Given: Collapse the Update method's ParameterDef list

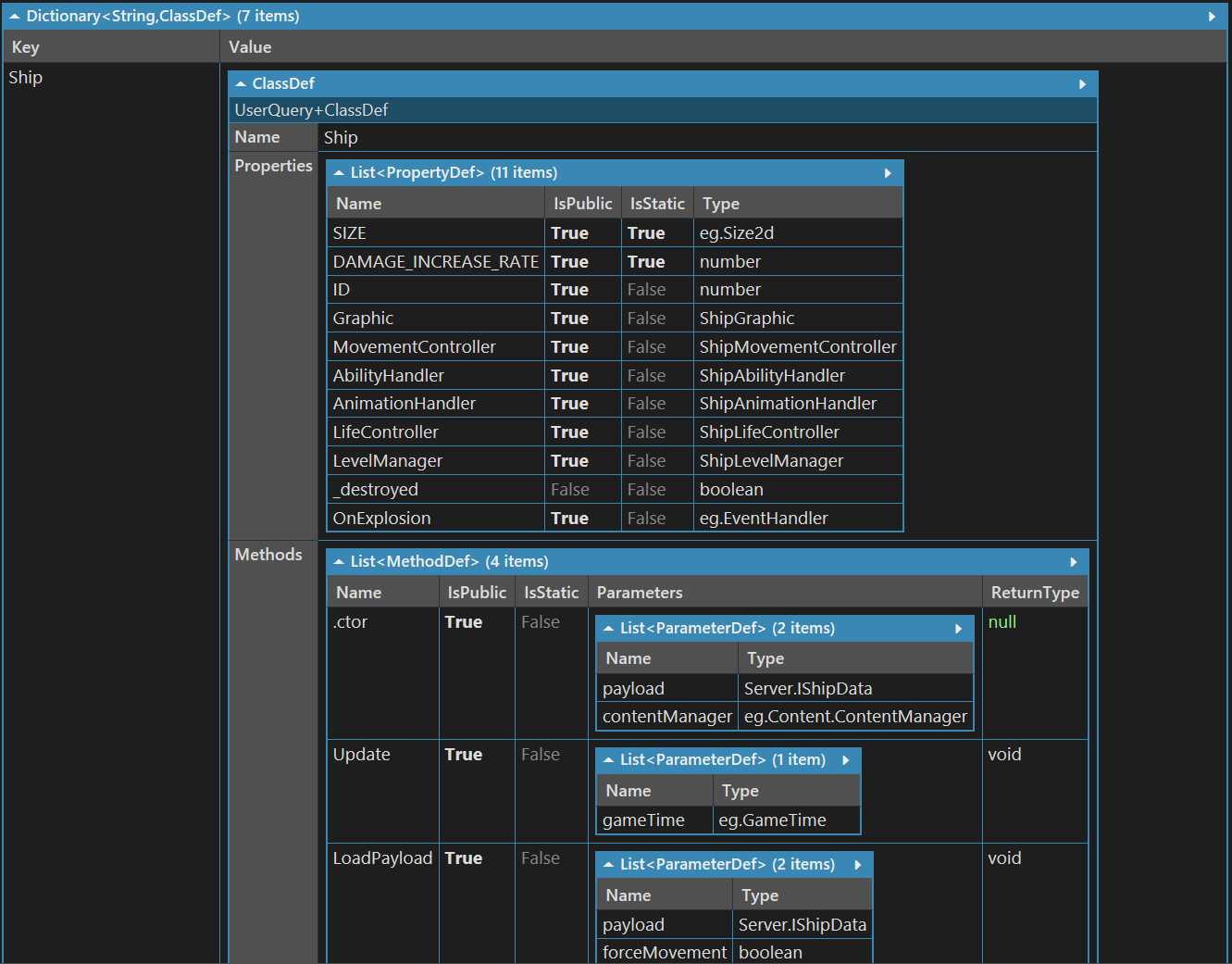Looking at the screenshot, I should [x=608, y=760].
